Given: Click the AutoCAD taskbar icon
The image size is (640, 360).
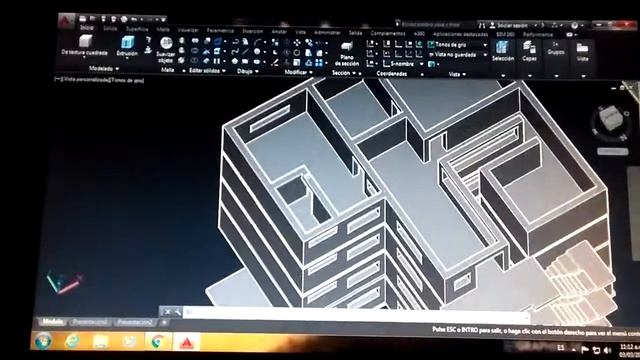Looking at the screenshot, I should pyautogui.click(x=187, y=342).
